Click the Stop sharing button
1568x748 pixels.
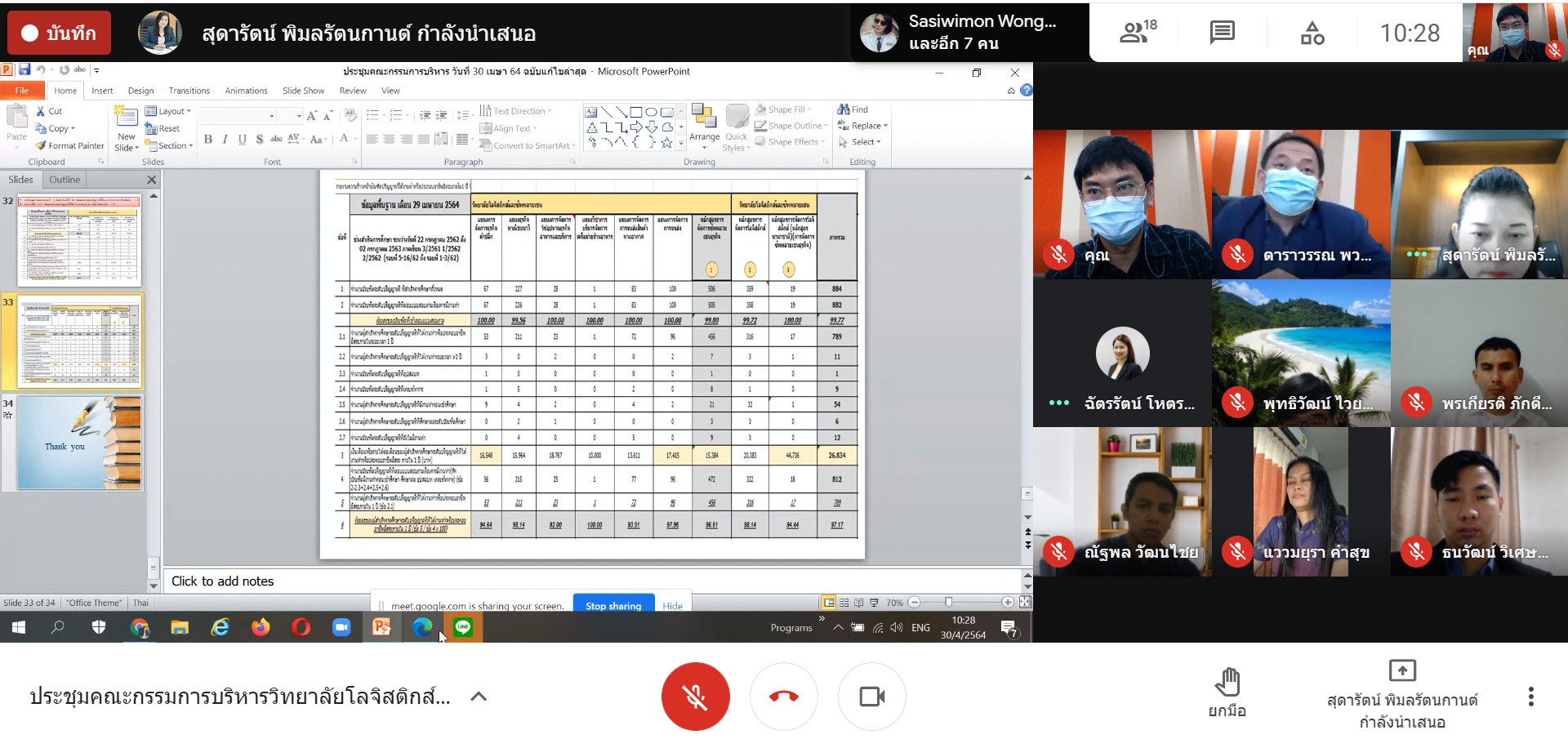click(x=613, y=605)
